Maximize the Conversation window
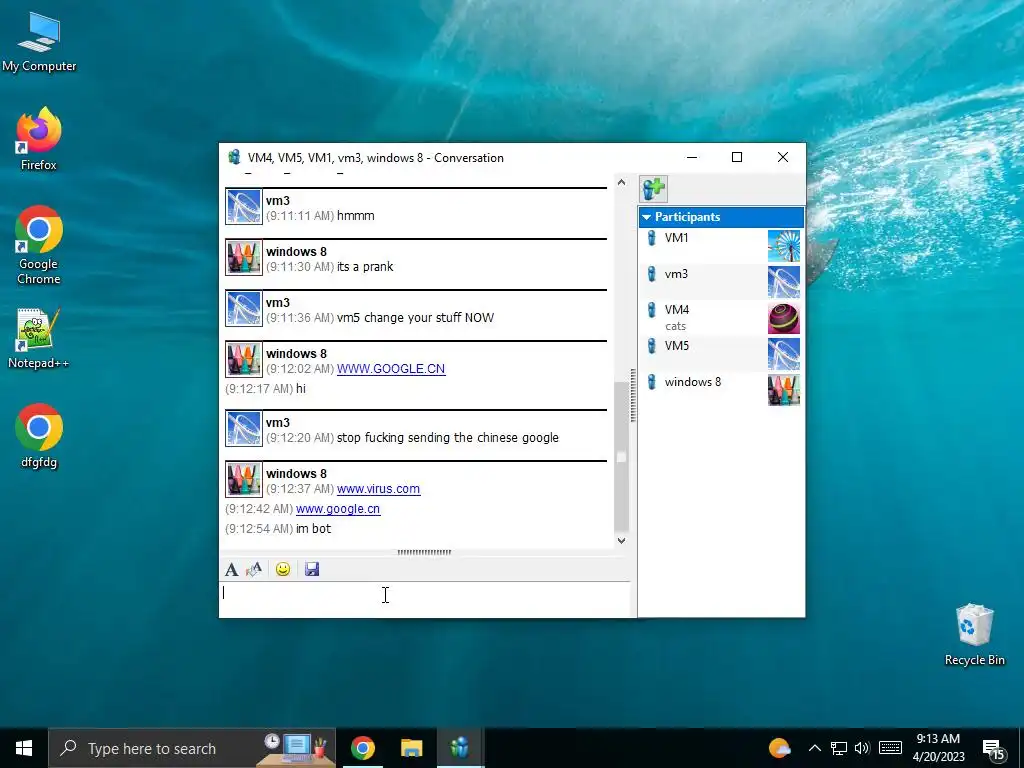The width and height of the screenshot is (1024, 768). (x=737, y=157)
